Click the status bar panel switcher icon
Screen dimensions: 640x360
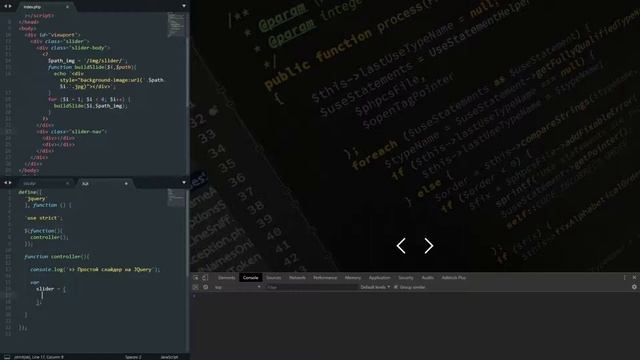coord(7,357)
